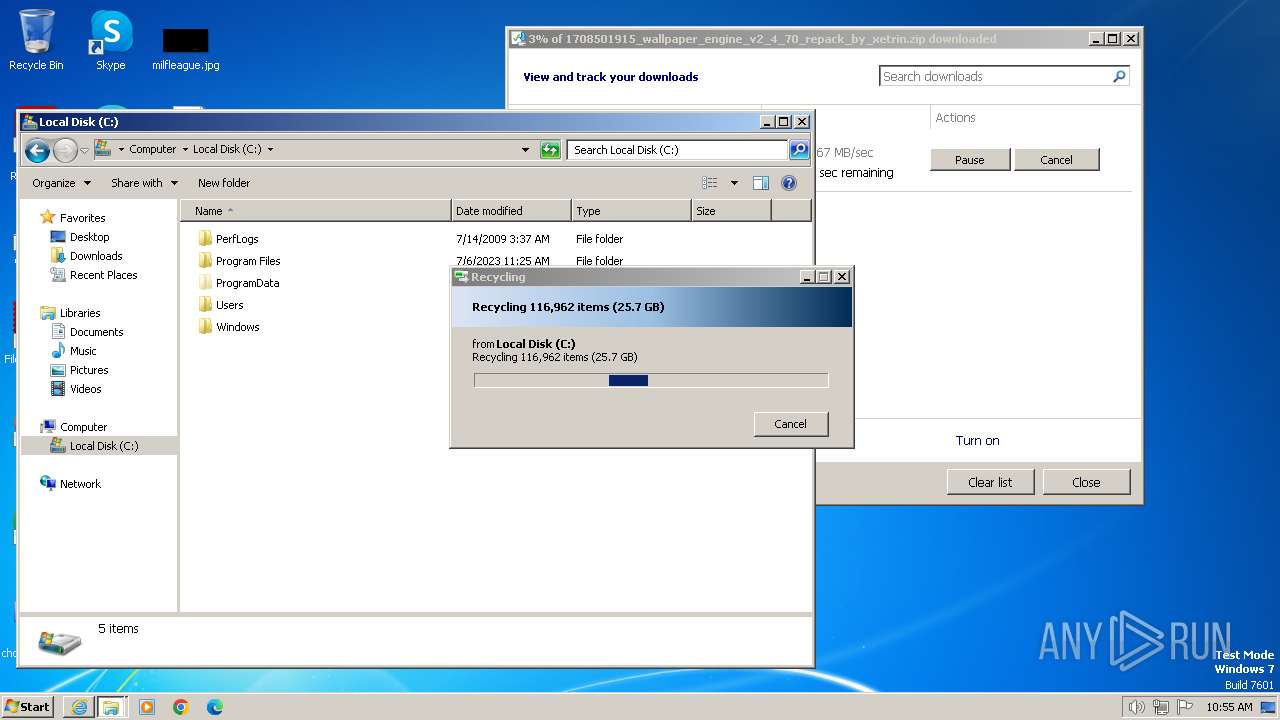This screenshot has height=720, width=1280.
Task: Click the Turn on link
Action: [977, 441]
